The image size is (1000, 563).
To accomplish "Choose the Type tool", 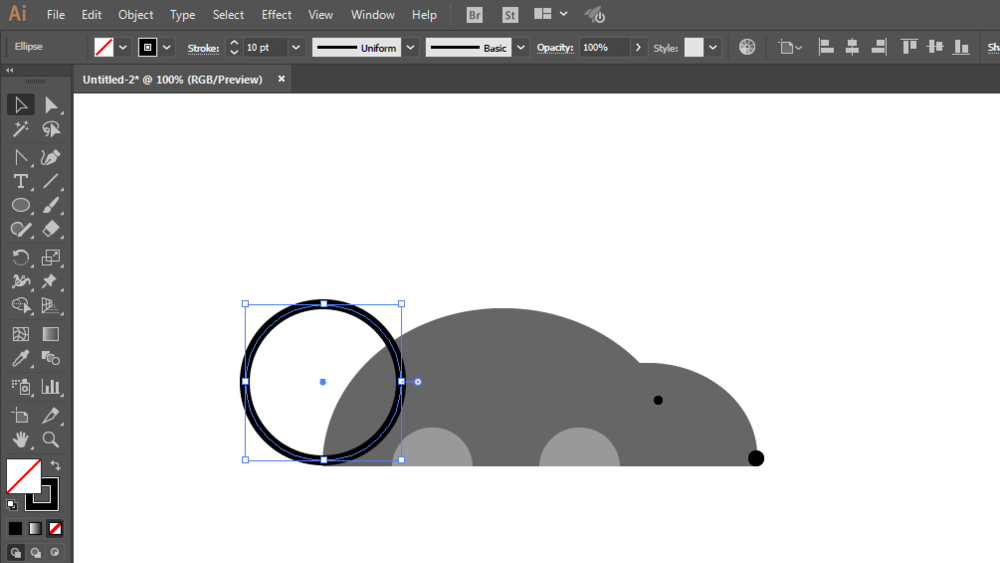I will tap(20, 181).
